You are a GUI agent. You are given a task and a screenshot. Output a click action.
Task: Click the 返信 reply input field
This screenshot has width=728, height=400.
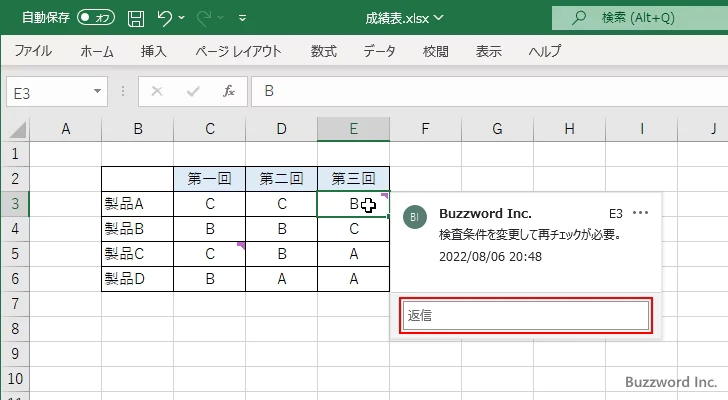tap(526, 316)
